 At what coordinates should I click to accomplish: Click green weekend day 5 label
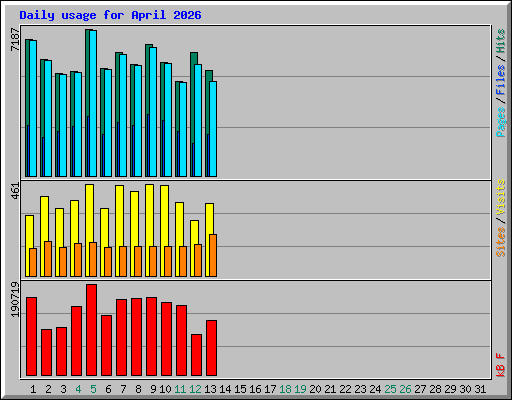click(93, 389)
